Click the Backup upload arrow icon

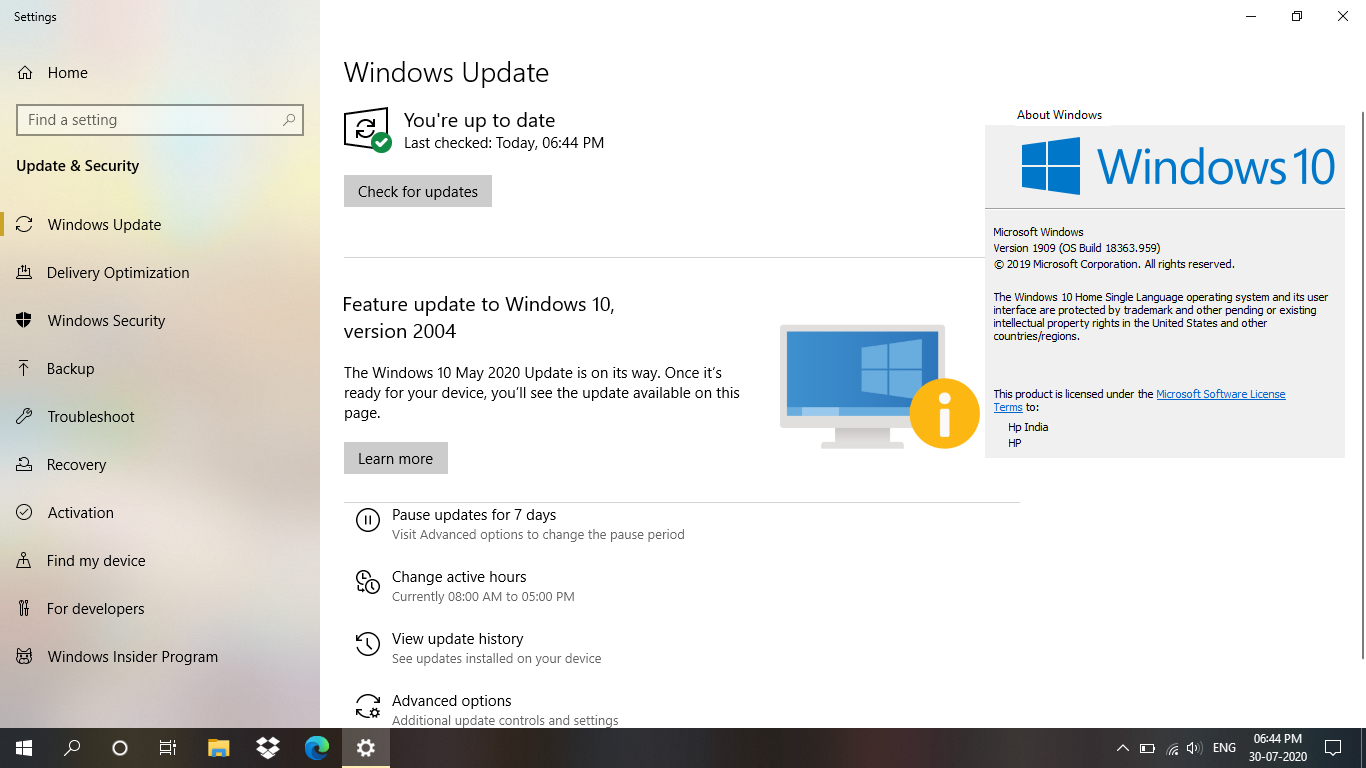pos(25,369)
